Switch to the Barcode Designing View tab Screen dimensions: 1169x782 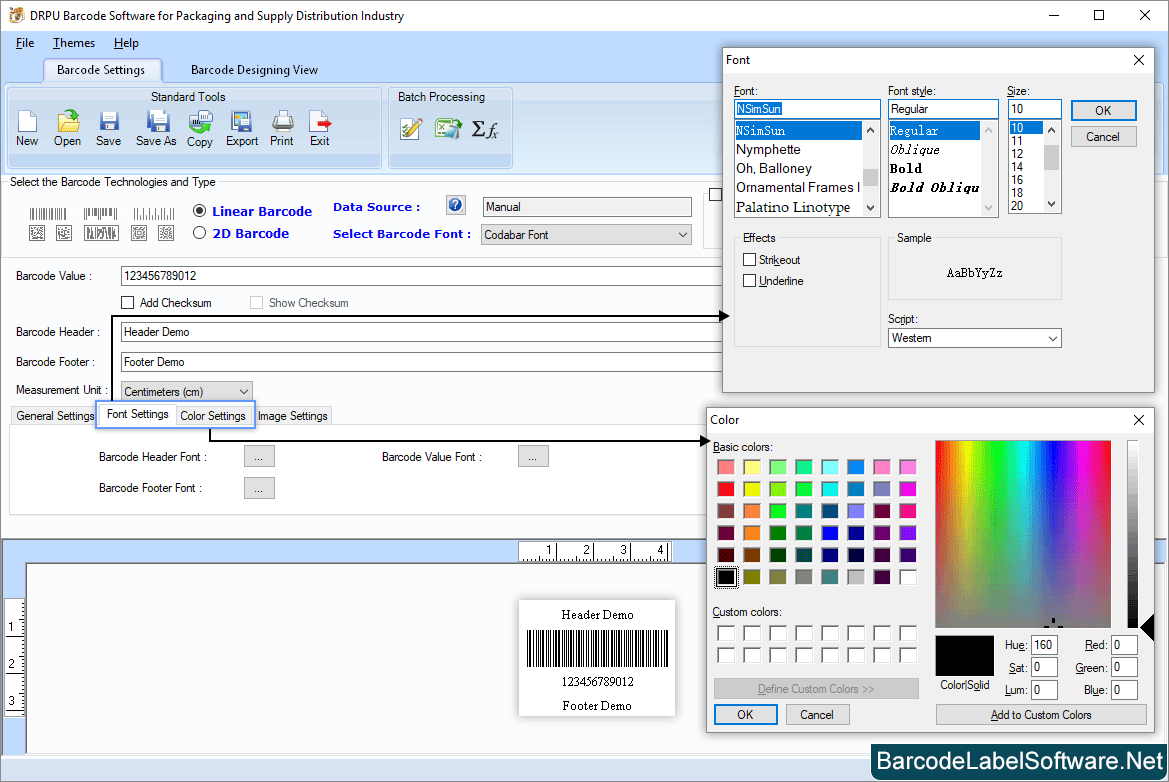tap(252, 70)
